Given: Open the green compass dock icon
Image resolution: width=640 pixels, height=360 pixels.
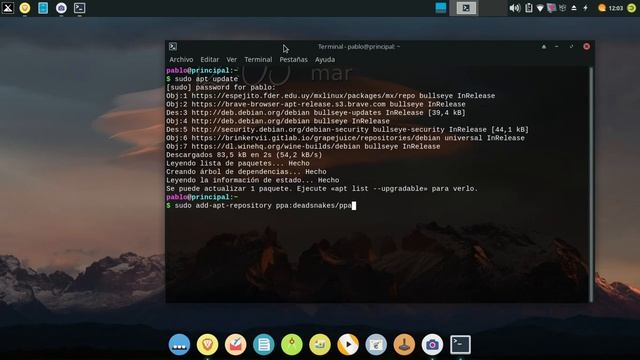Looking at the screenshot, I should 292,345.
